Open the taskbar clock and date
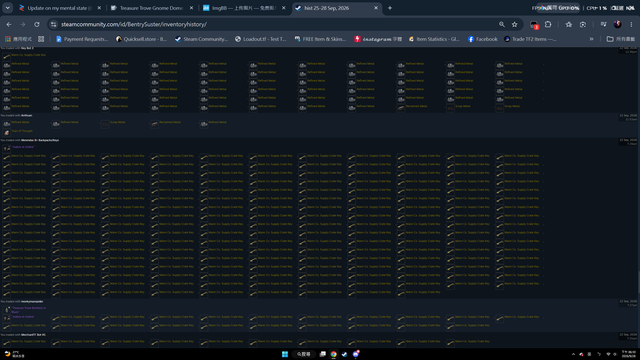The width and height of the screenshot is (640, 360). point(629,354)
